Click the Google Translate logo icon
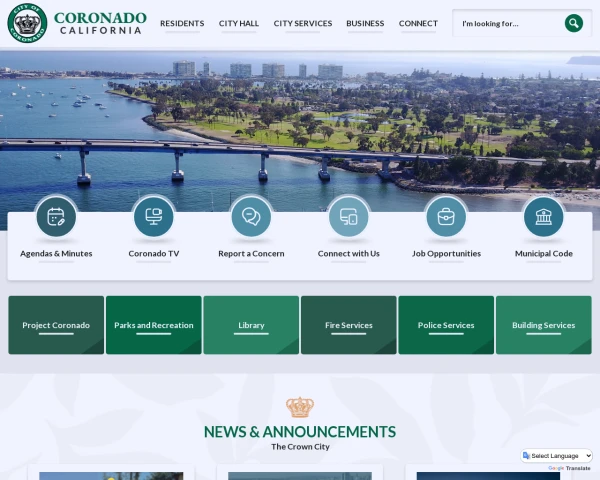 (527, 456)
